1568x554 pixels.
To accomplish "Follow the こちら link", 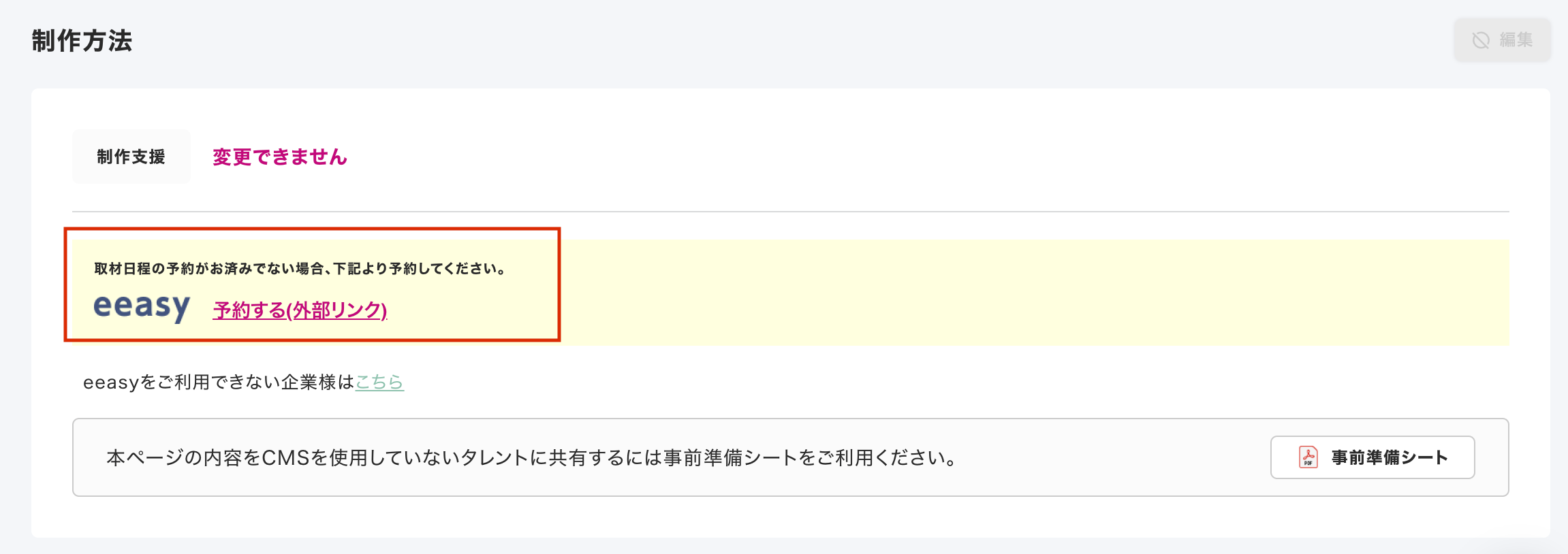I will click(x=379, y=382).
